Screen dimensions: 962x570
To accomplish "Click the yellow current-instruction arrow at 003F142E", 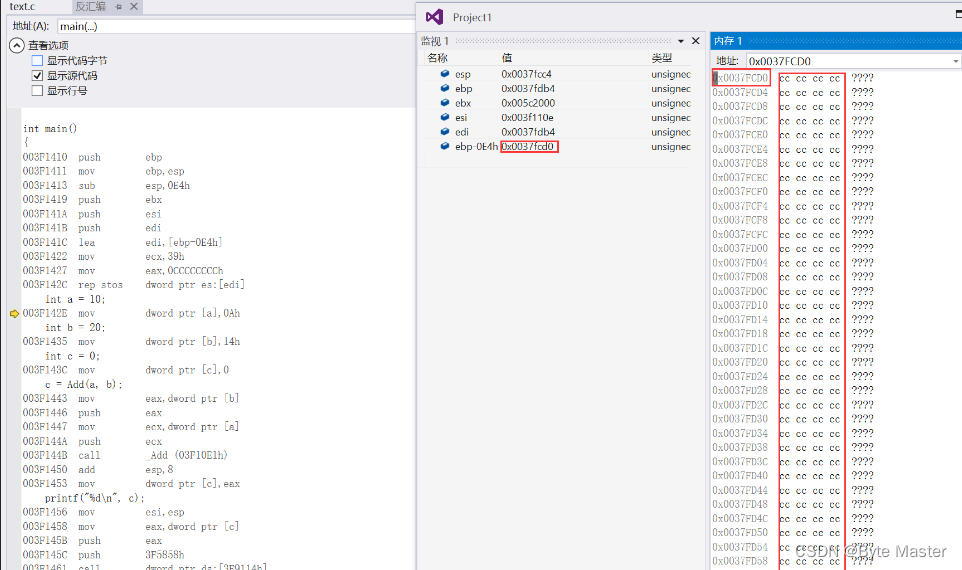I will point(15,314).
